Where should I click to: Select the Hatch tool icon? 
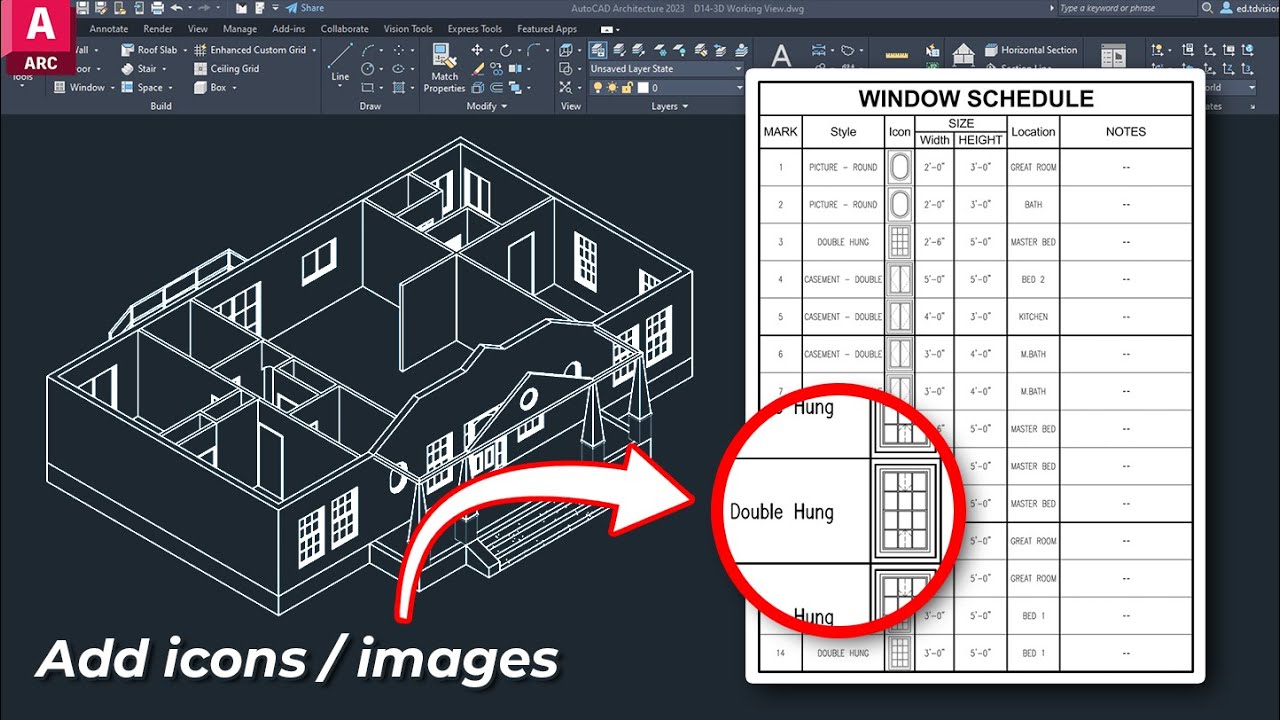click(x=399, y=88)
